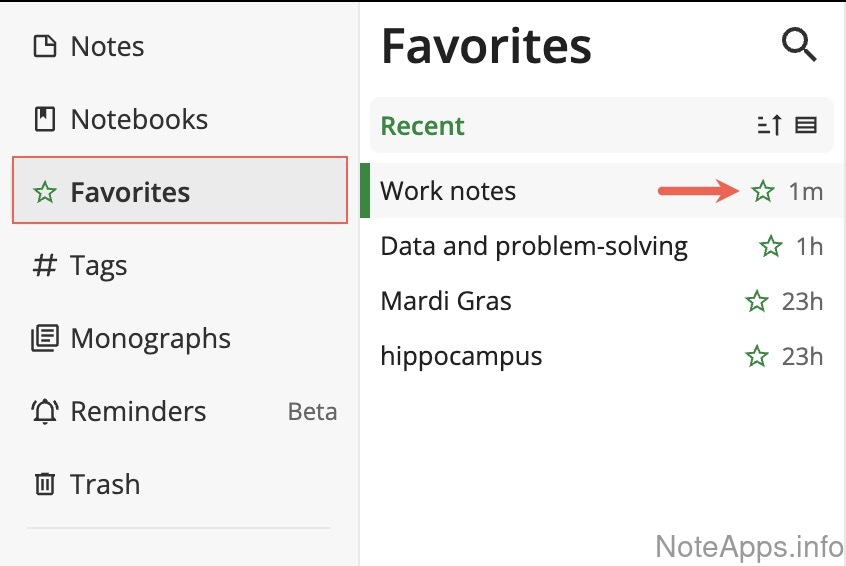The height and width of the screenshot is (566, 846).
Task: Click the Tags hash icon
Action: click(x=44, y=266)
